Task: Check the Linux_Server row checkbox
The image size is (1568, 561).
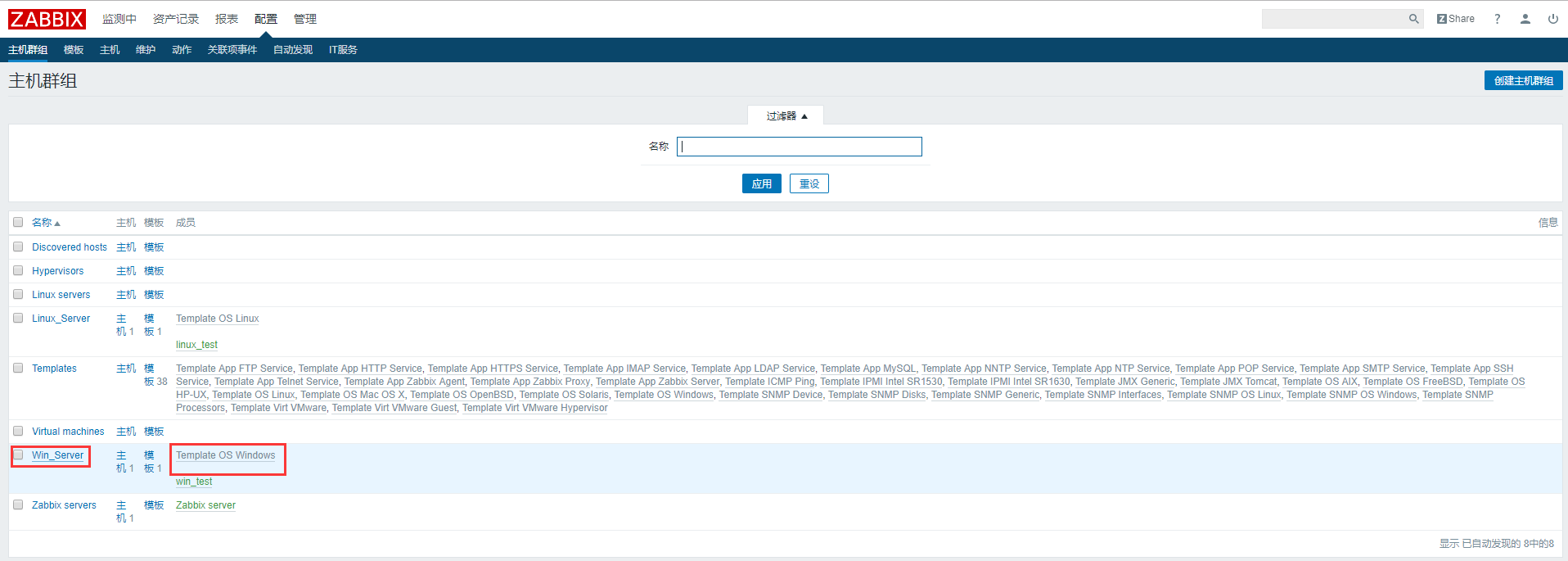Action: pyautogui.click(x=18, y=318)
